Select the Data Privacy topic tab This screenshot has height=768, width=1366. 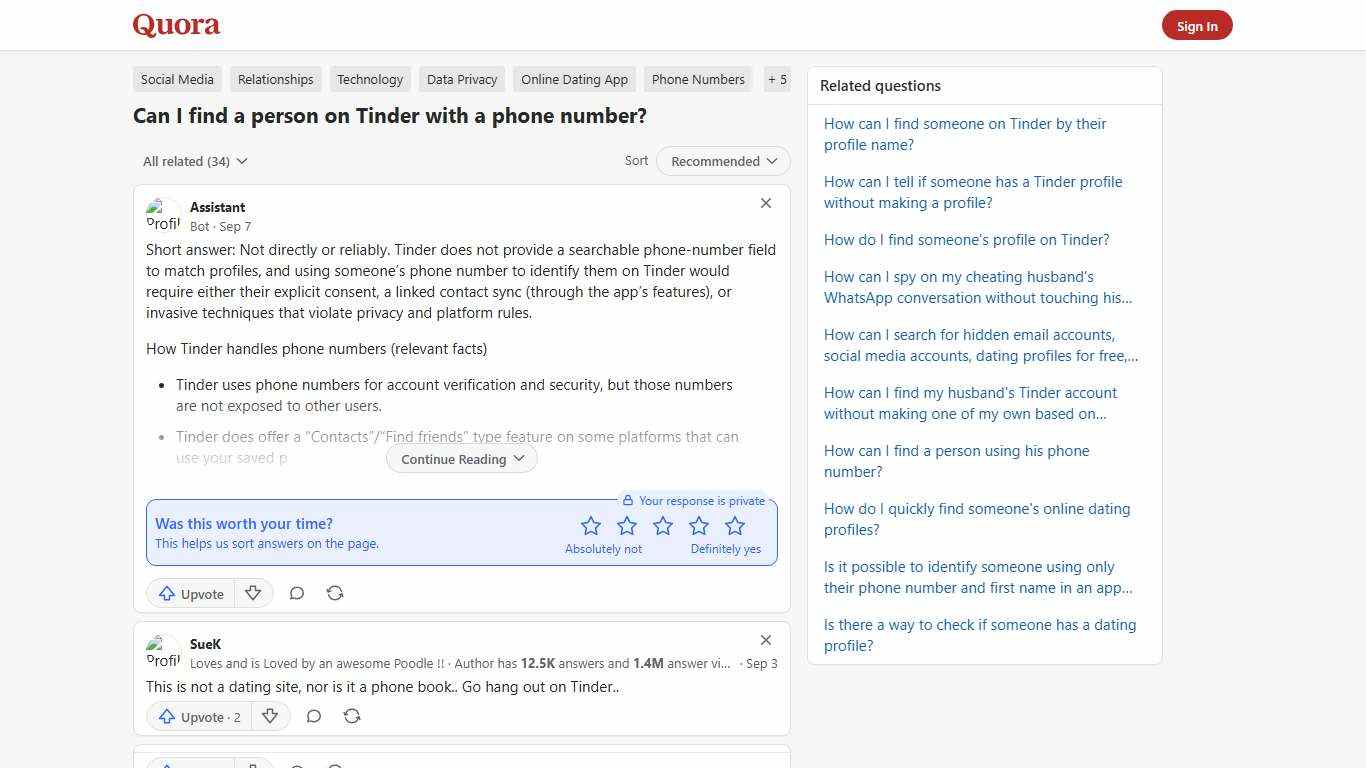(x=462, y=79)
